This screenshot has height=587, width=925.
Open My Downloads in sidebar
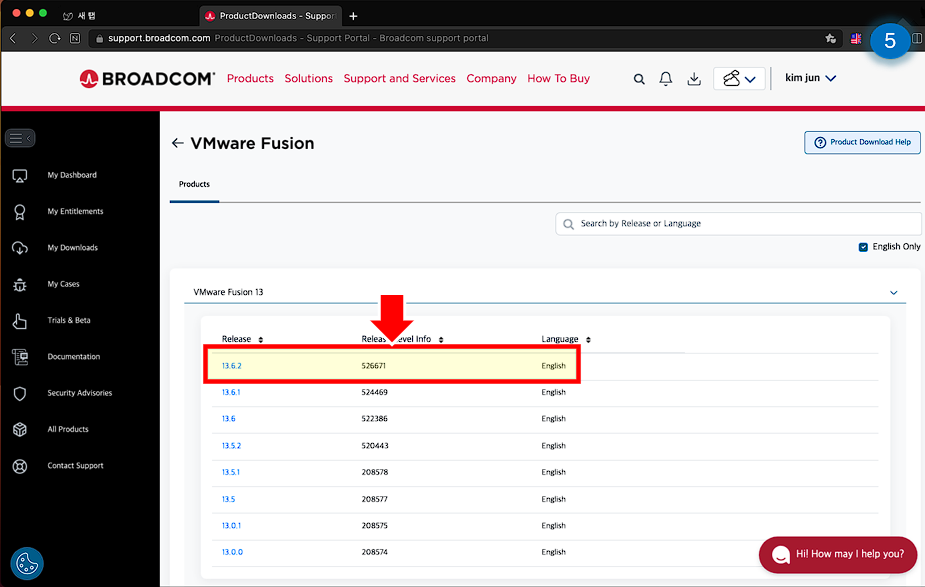click(x=73, y=248)
